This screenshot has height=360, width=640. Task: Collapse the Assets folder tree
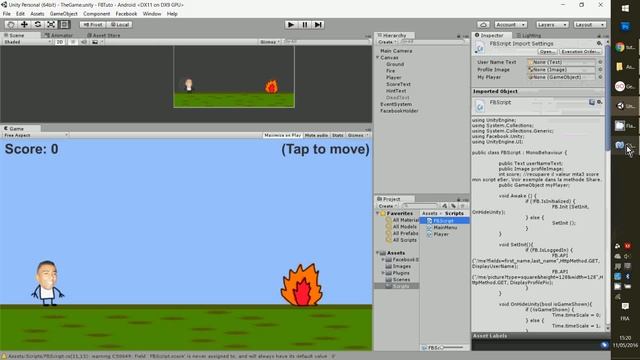click(378, 253)
